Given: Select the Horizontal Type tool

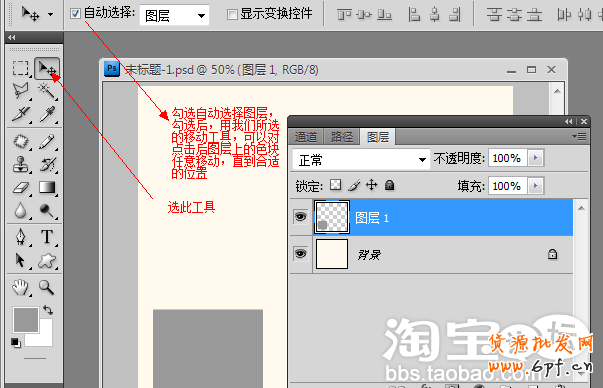Looking at the screenshot, I should [x=47, y=237].
